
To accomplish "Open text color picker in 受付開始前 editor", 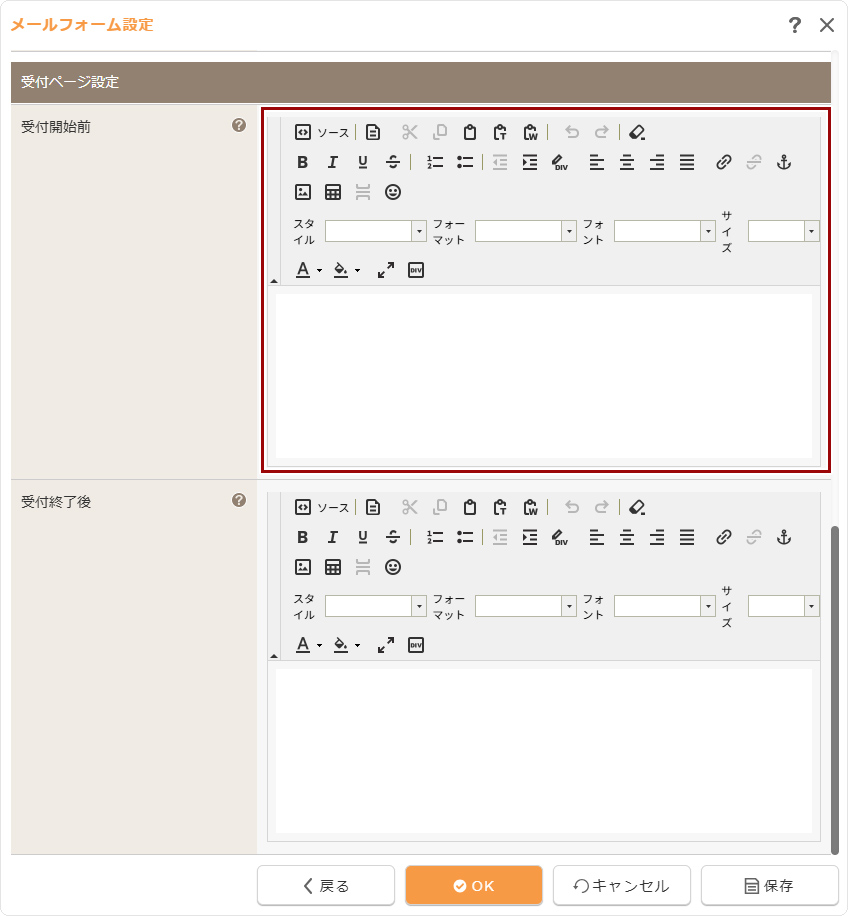I will (x=308, y=270).
